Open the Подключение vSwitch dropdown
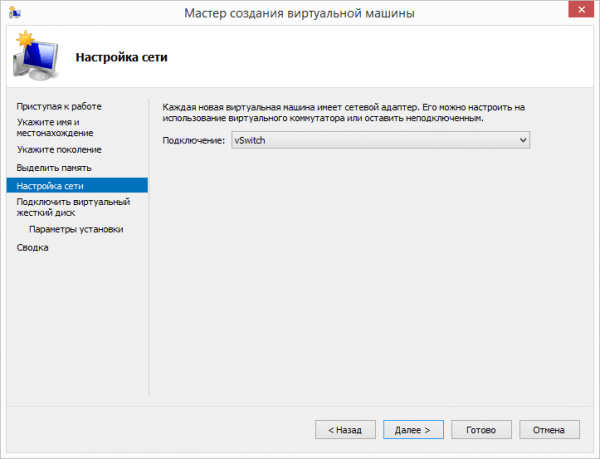Viewport: 600px width, 459px height. [x=380, y=140]
